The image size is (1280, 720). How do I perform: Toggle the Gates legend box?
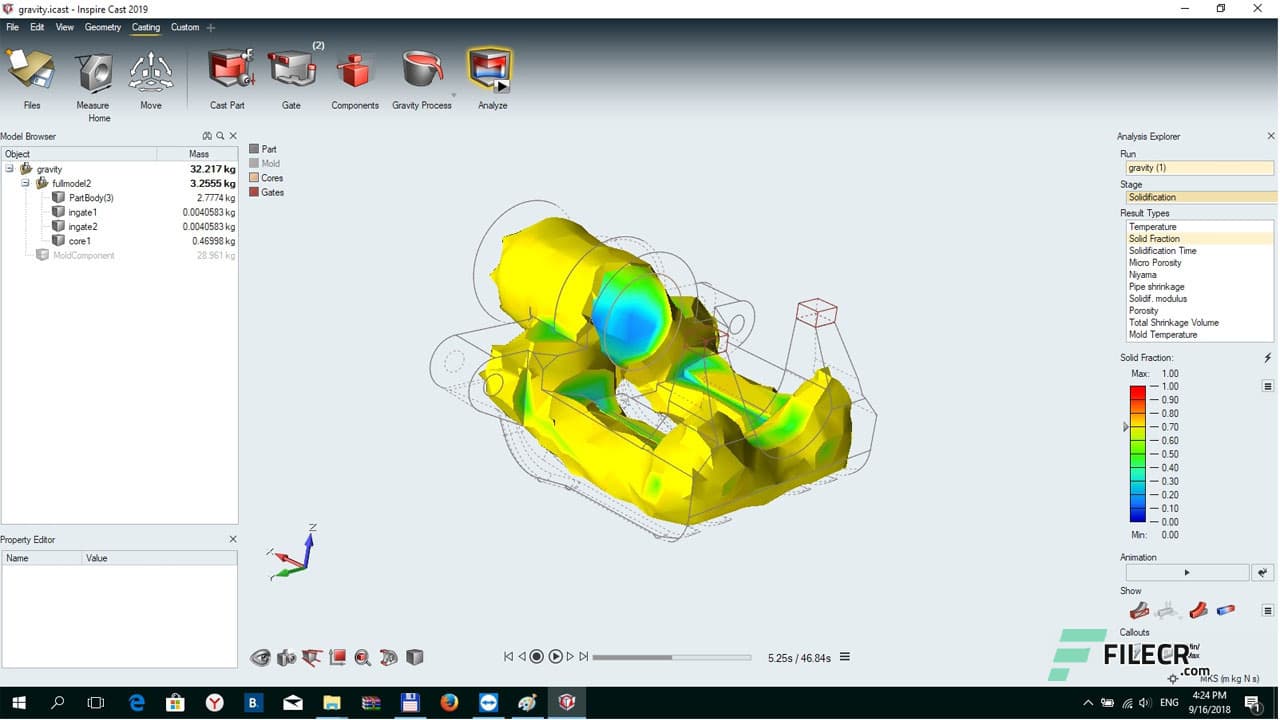click(254, 192)
